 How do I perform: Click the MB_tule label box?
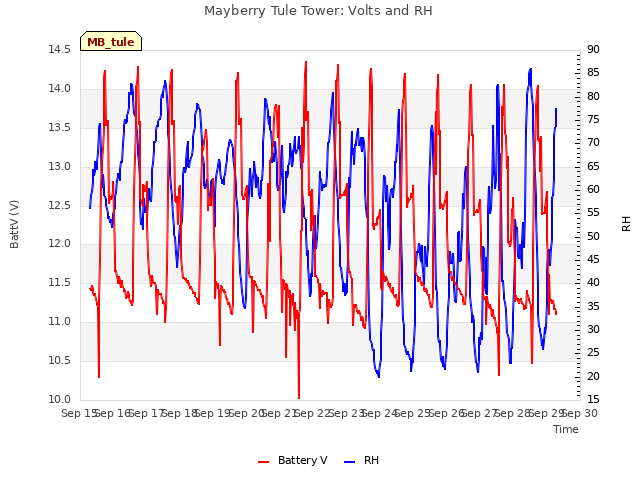pyautogui.click(x=111, y=41)
